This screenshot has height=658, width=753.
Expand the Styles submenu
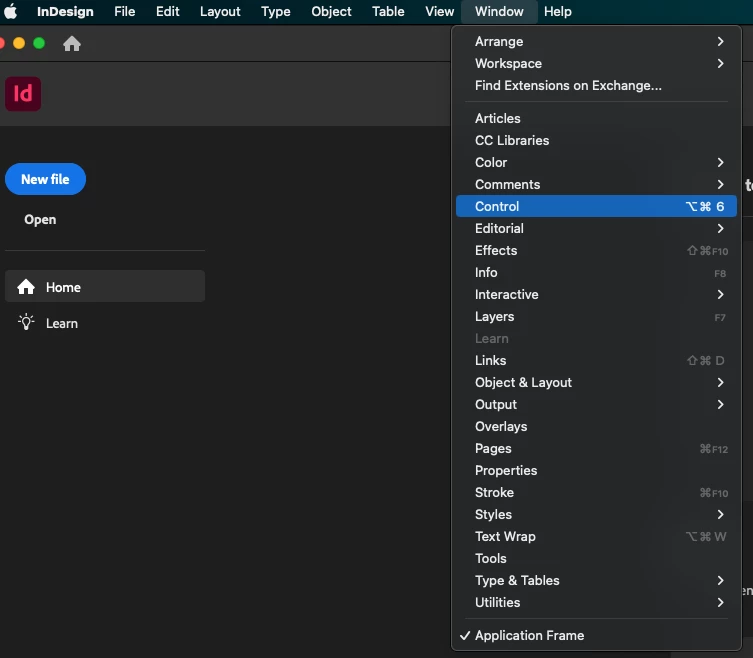click(x=596, y=514)
